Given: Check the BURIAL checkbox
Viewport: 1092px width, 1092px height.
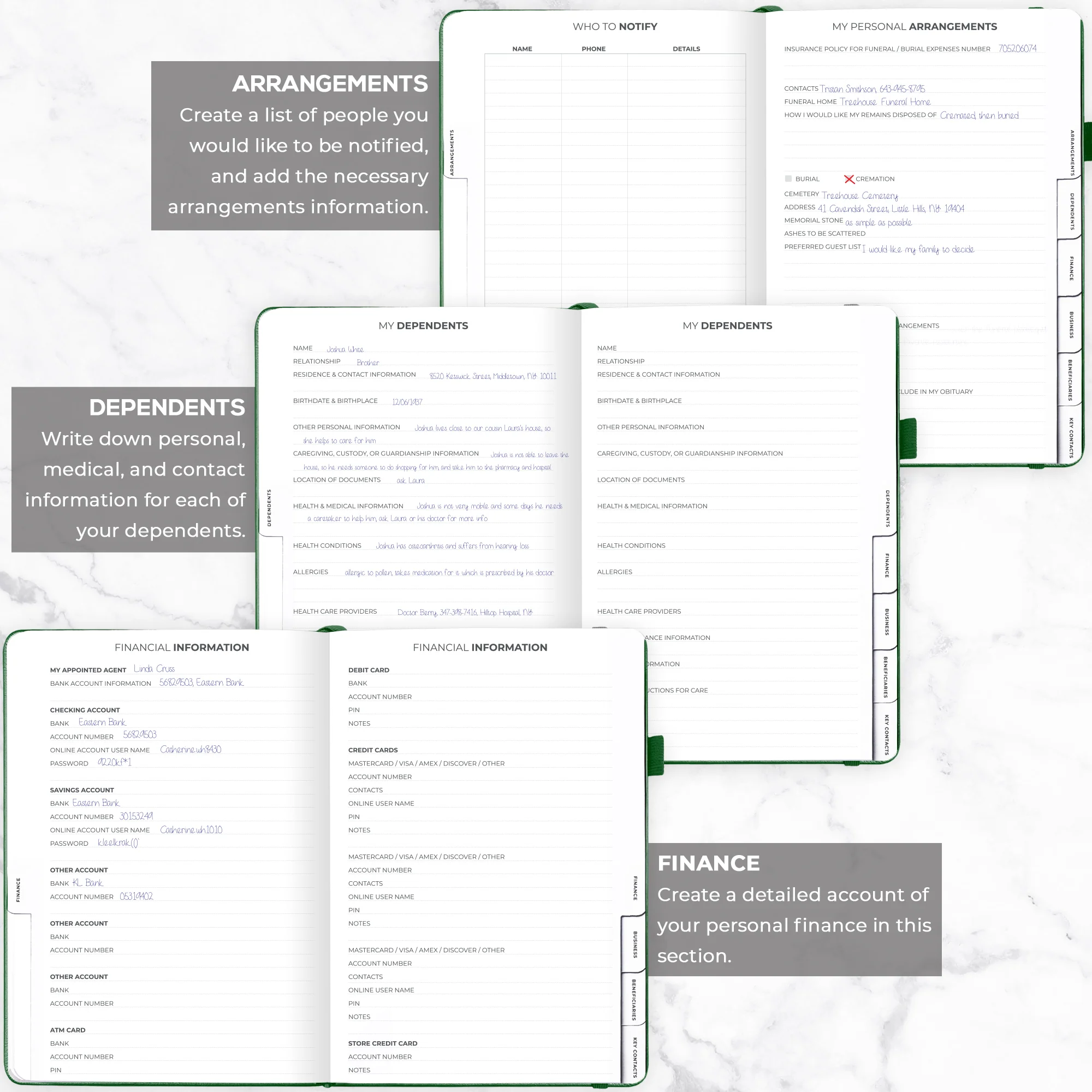Looking at the screenshot, I should [x=788, y=179].
